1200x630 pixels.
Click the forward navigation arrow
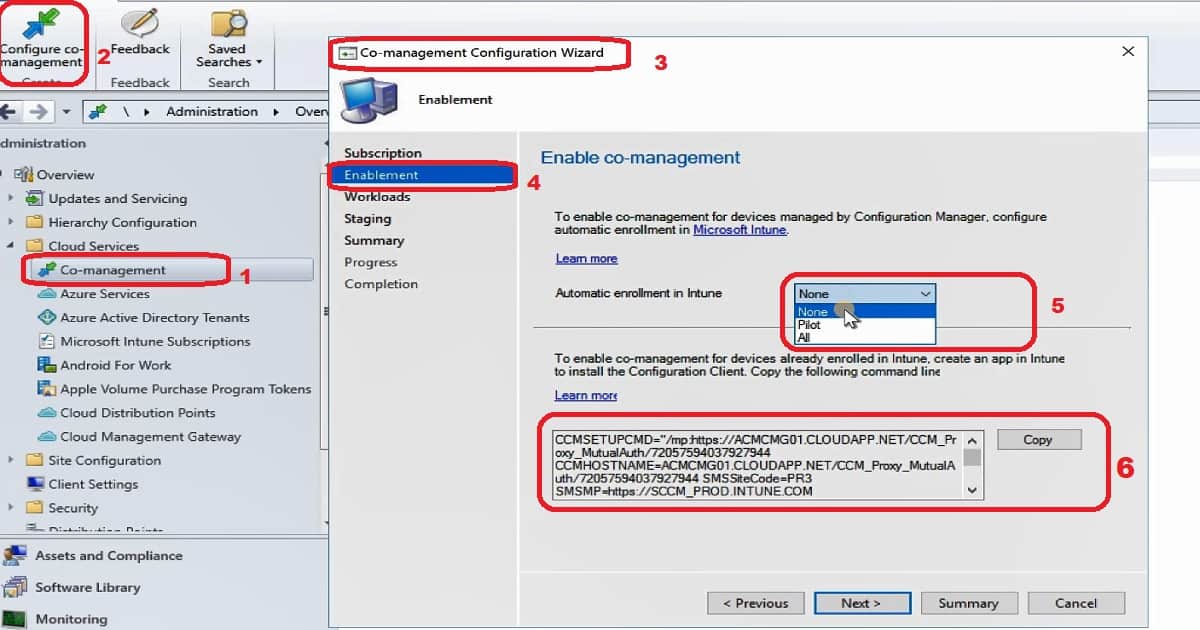click(x=38, y=111)
